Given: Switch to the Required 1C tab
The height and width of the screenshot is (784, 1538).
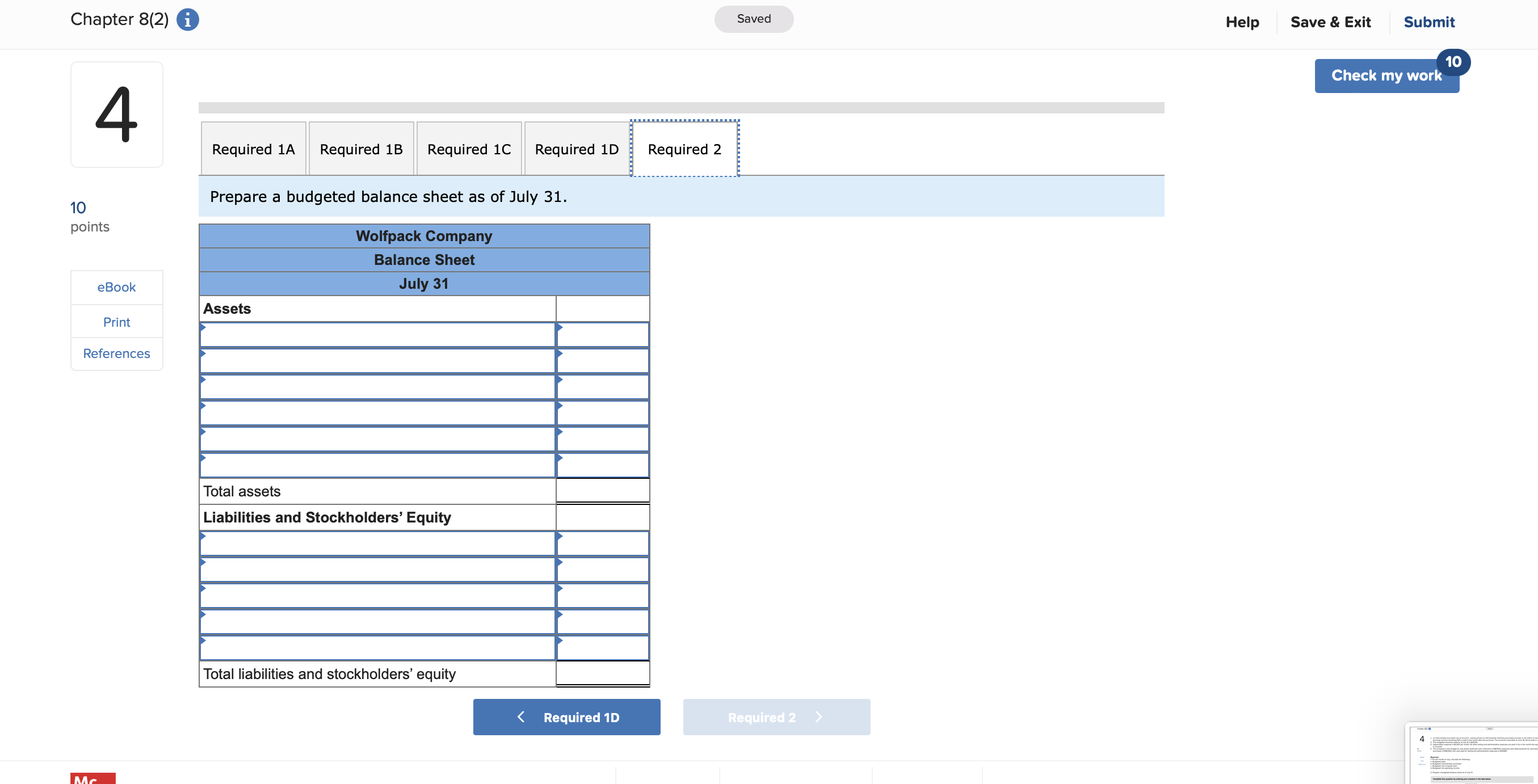Looking at the screenshot, I should pyautogui.click(x=469, y=149).
